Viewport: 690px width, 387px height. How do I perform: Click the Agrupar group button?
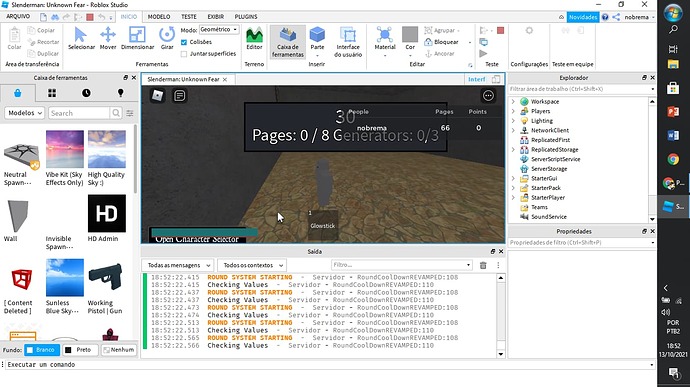441,30
